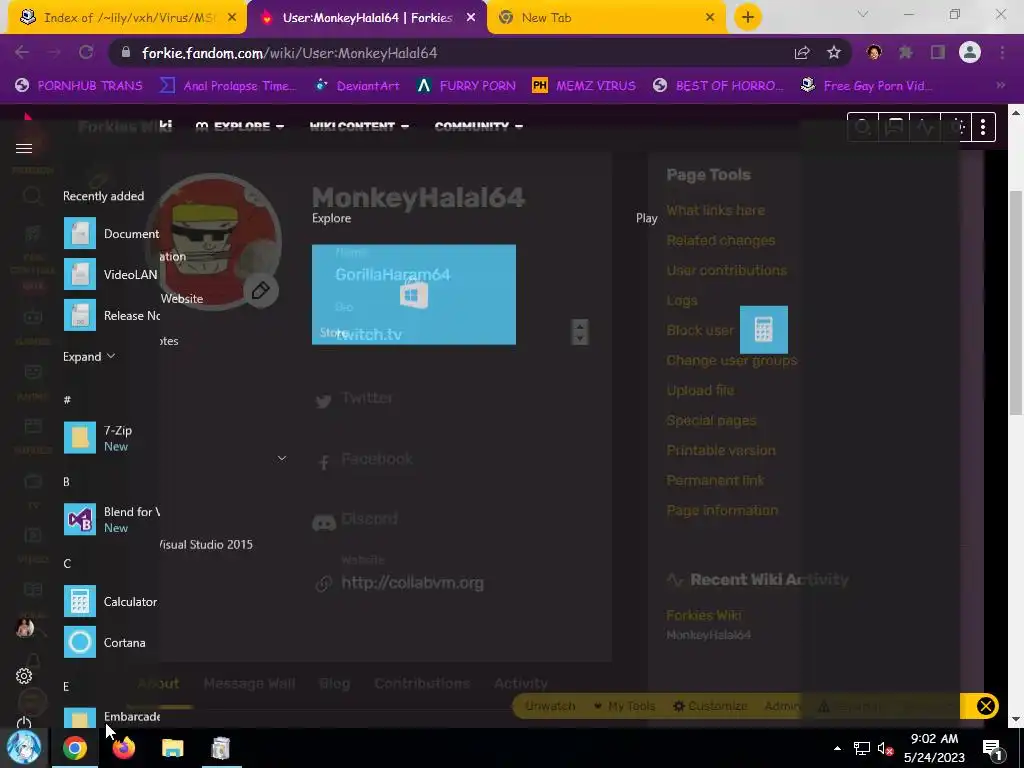Open the clock showing 9:02 AM
Image resolution: width=1024 pixels, height=768 pixels.
point(934,748)
